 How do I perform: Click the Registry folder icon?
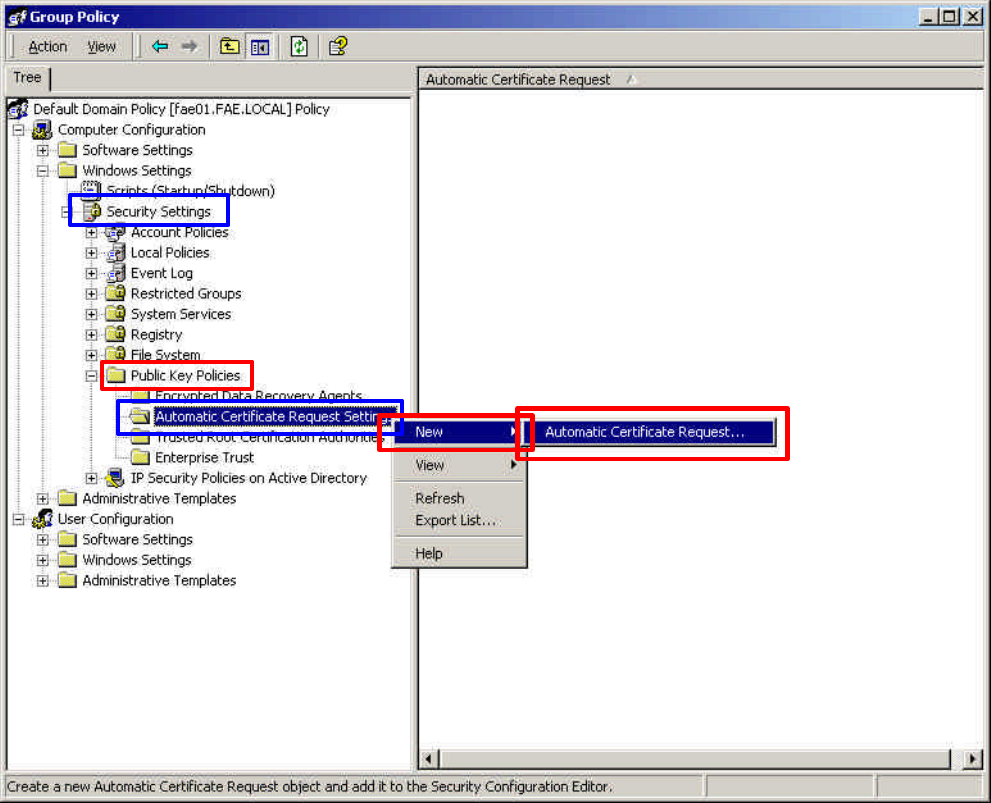[116, 334]
